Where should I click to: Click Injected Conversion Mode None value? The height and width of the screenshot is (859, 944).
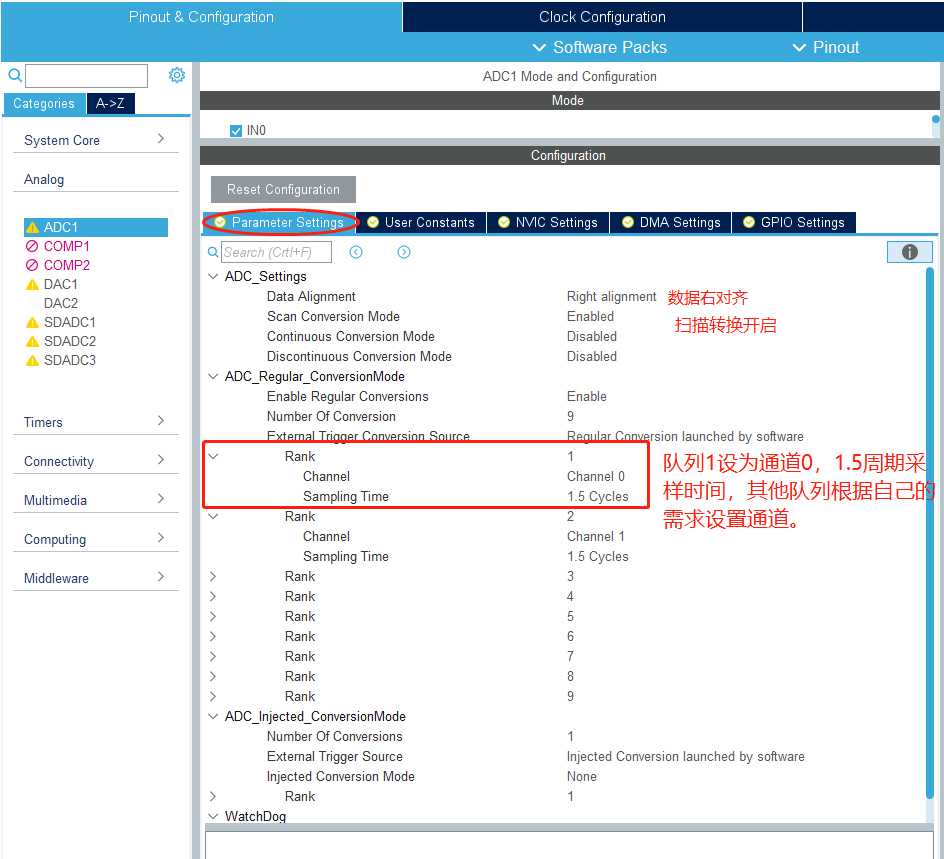582,777
